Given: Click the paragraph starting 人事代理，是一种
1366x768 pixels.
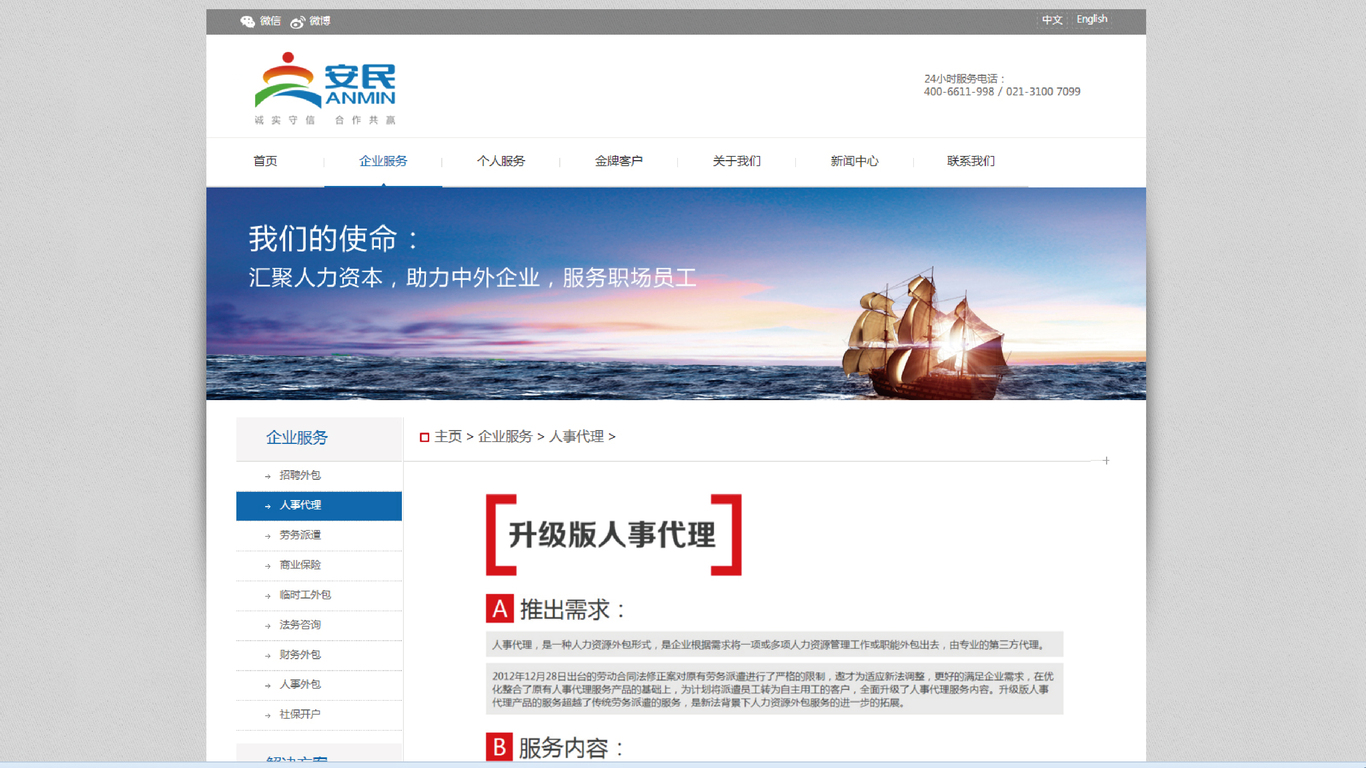Looking at the screenshot, I should click(x=775, y=645).
